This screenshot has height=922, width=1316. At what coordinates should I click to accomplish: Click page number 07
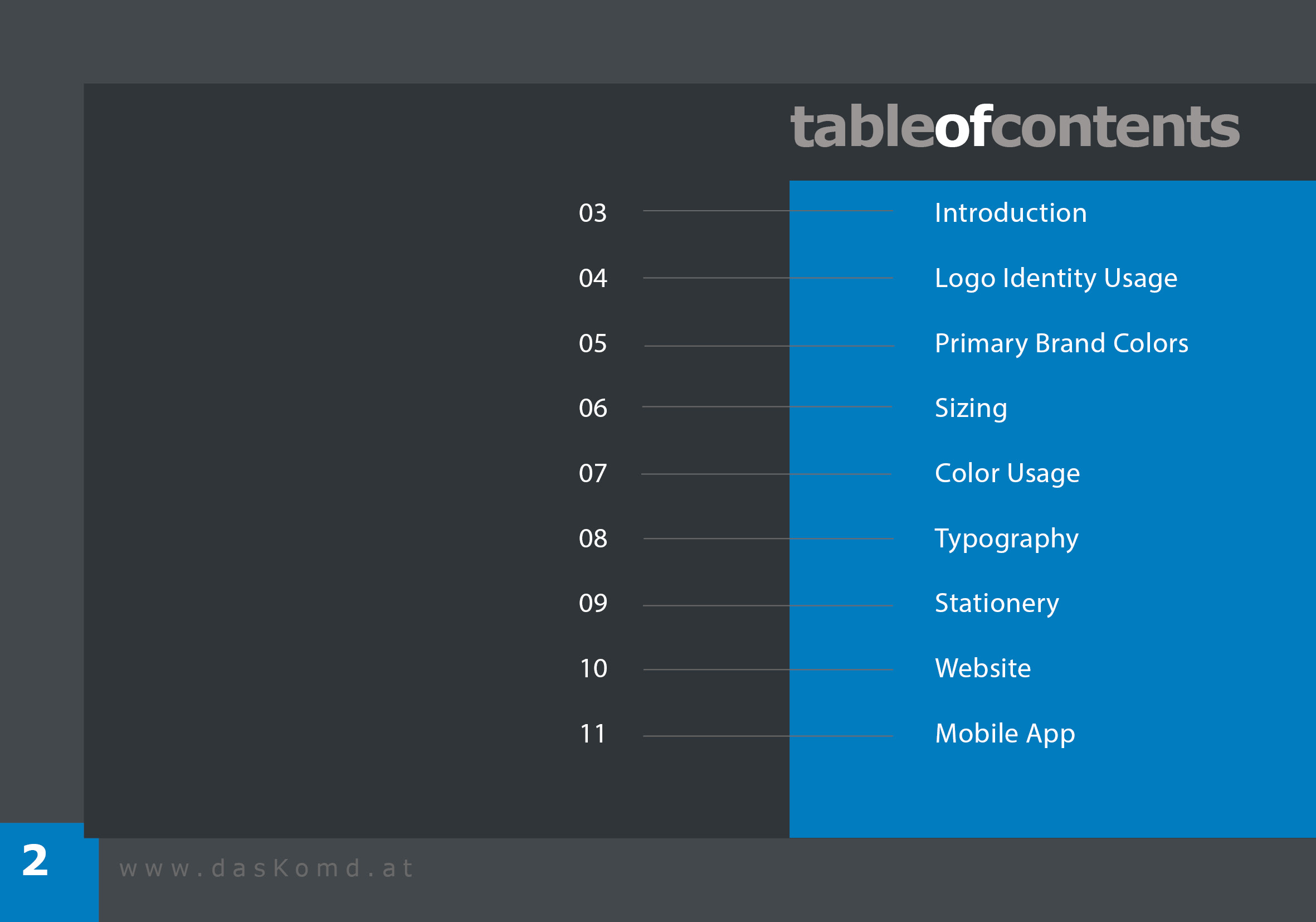click(x=593, y=474)
